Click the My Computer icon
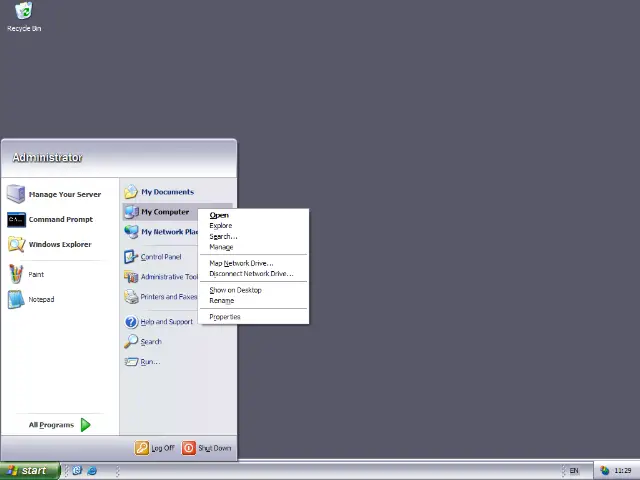 131,212
